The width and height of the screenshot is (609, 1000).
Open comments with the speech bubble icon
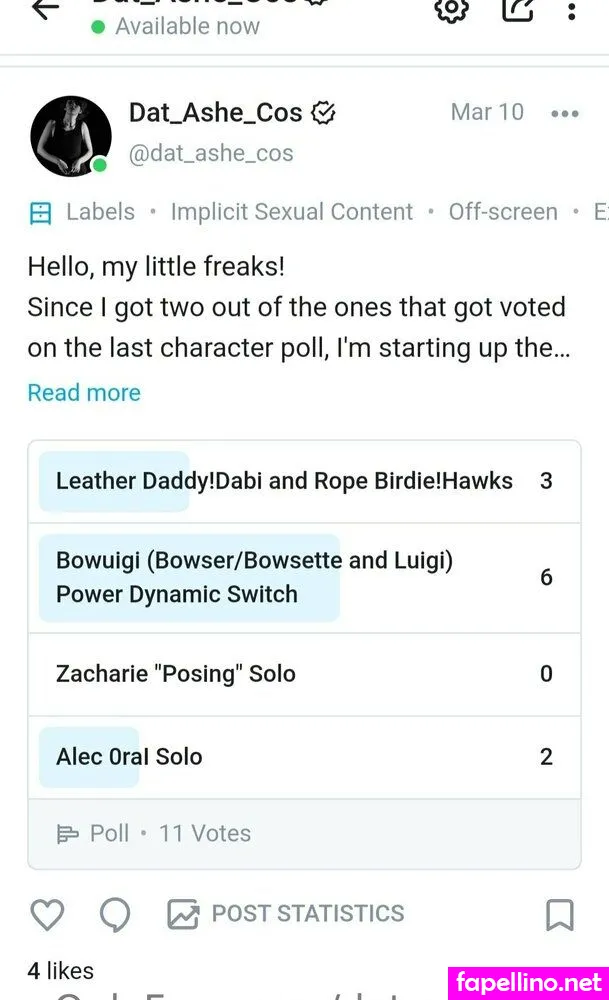[x=114, y=914]
